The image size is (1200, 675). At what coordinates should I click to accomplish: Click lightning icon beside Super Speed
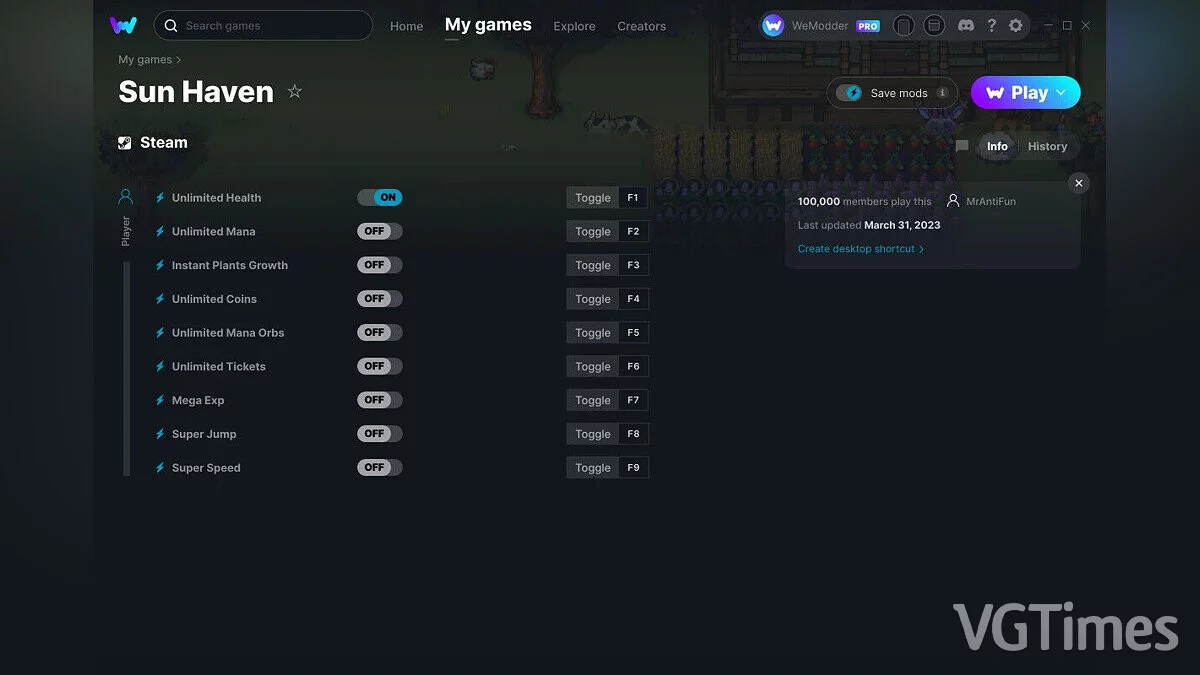tap(160, 468)
